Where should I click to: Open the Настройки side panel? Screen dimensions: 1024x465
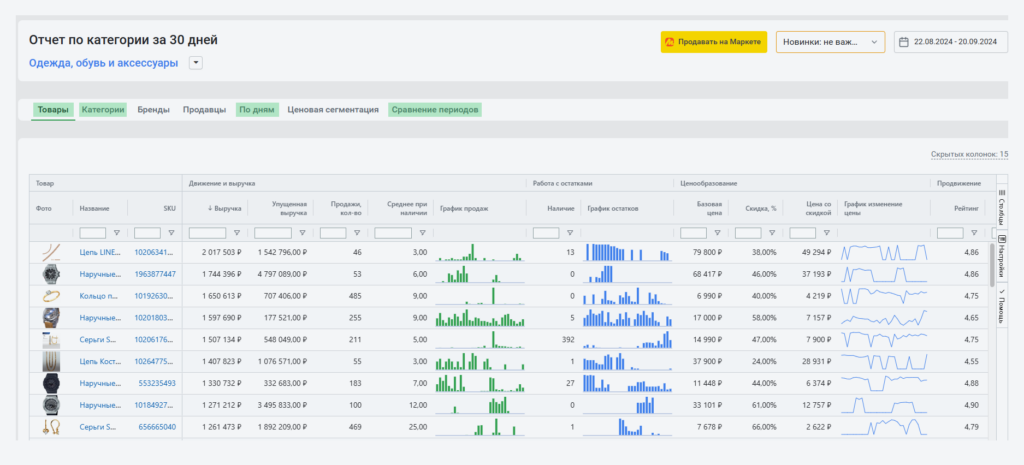point(1002,255)
